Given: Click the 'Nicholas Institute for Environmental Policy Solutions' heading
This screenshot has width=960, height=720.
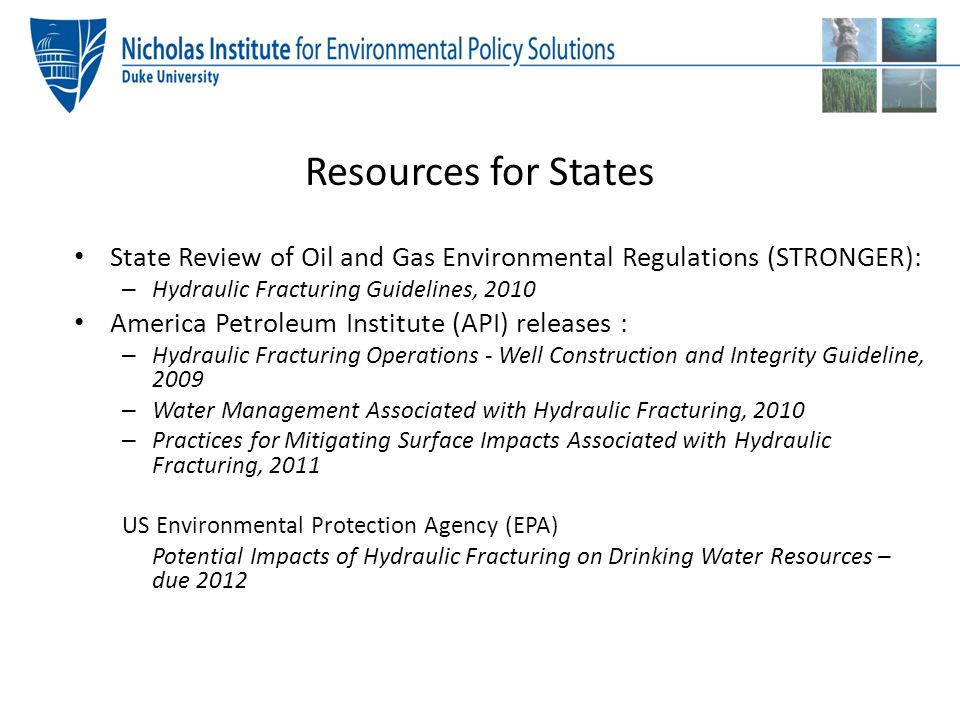Looking at the screenshot, I should [368, 49].
